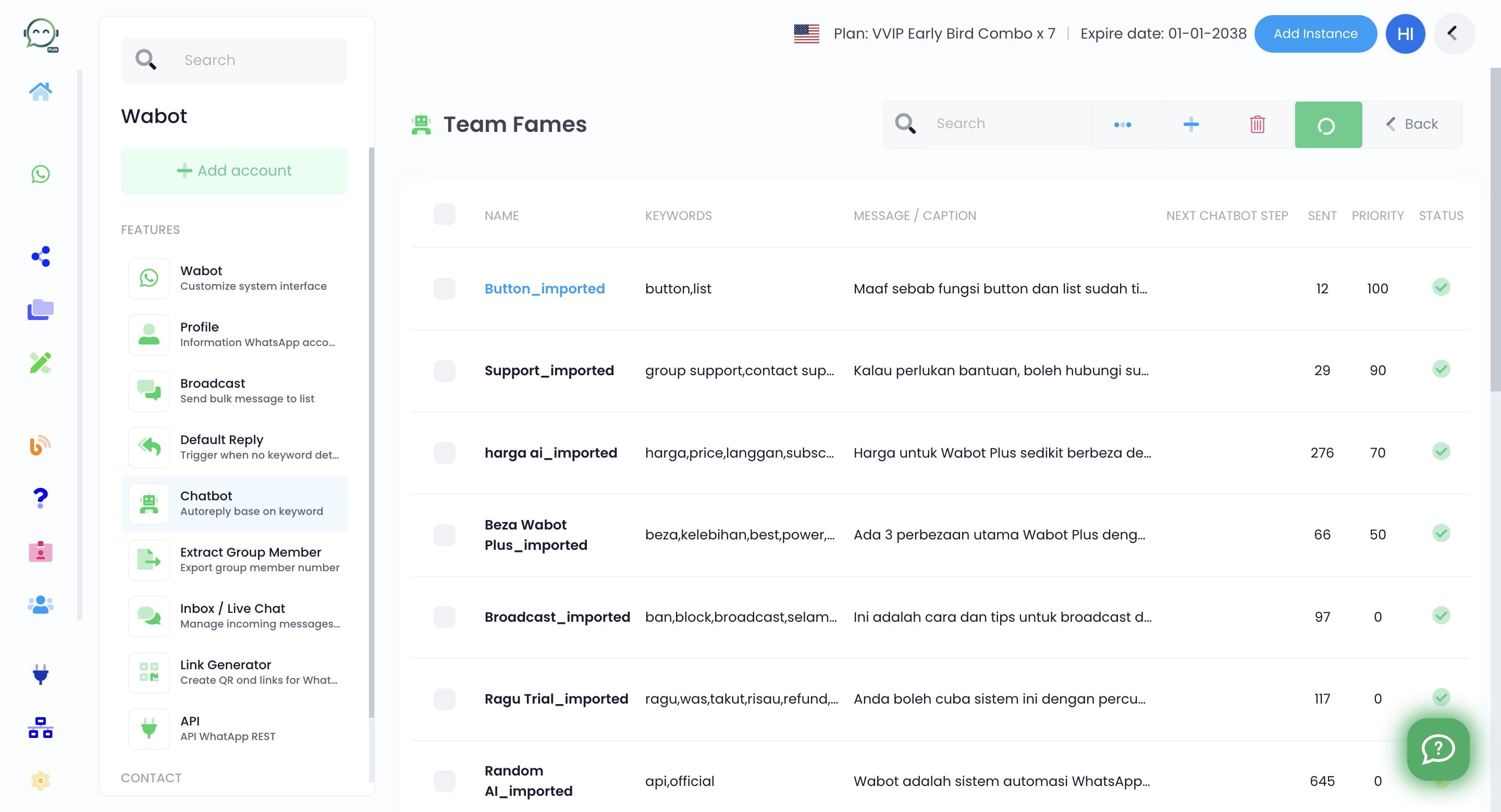Screen dimensions: 1501x812
Task: Check the Ragu Trial_imported row checkbox
Action: pos(444,698)
